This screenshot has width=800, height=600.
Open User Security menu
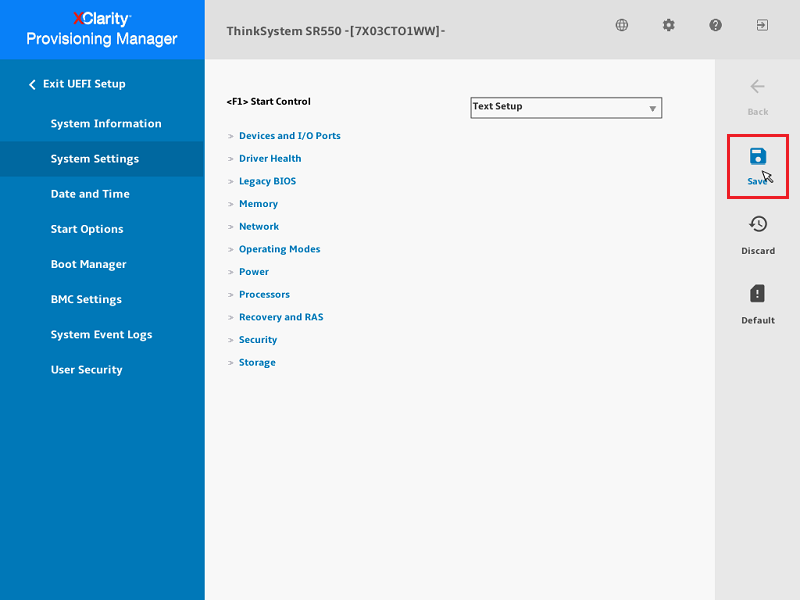point(86,370)
